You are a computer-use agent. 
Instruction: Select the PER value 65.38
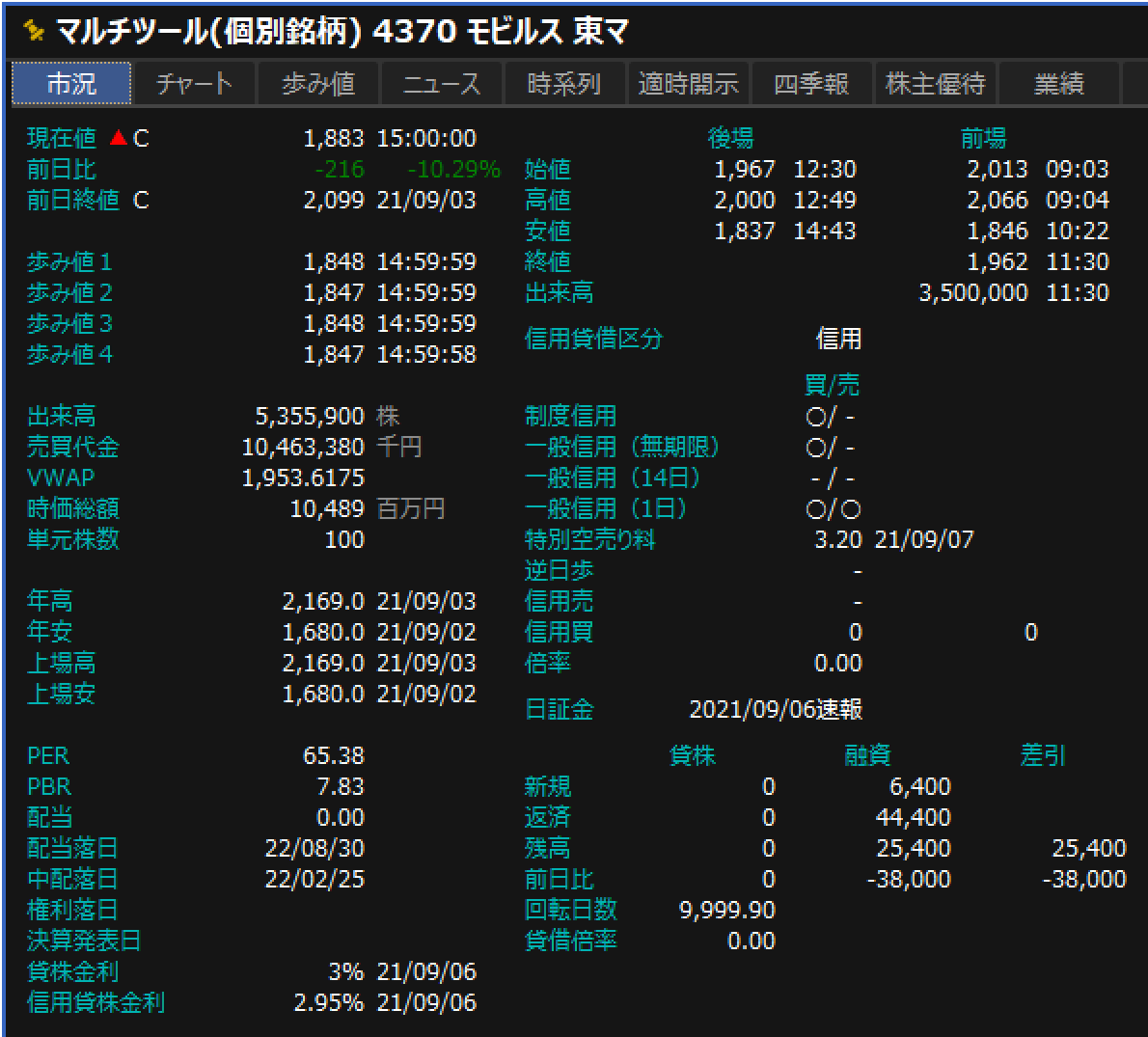pos(333,756)
